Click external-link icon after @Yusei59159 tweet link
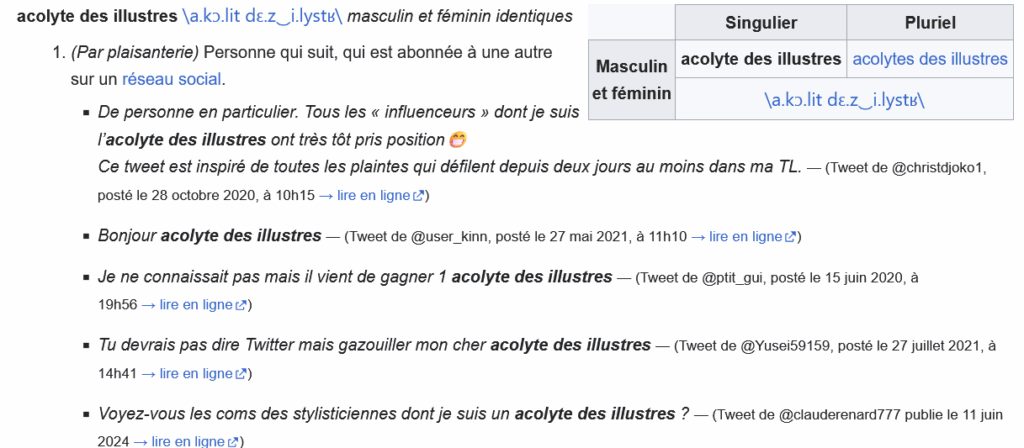1024x448 pixels. [x=240, y=373]
